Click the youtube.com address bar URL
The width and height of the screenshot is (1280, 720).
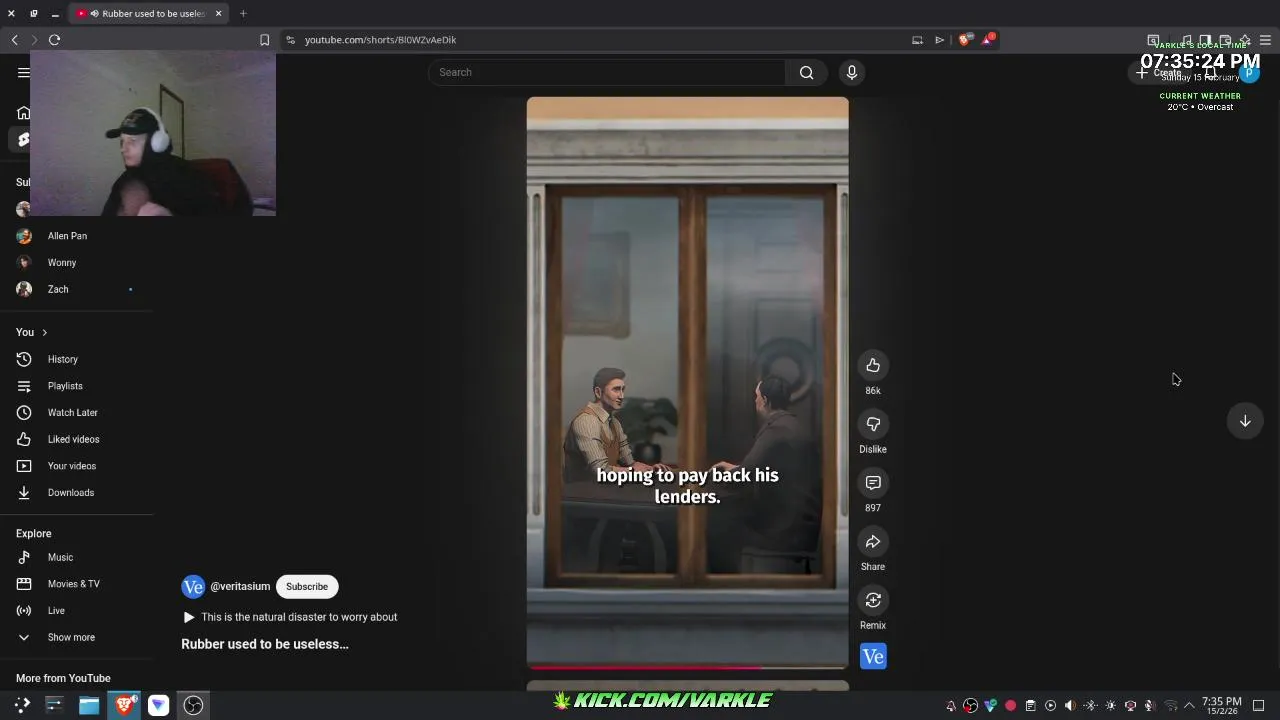coord(380,40)
